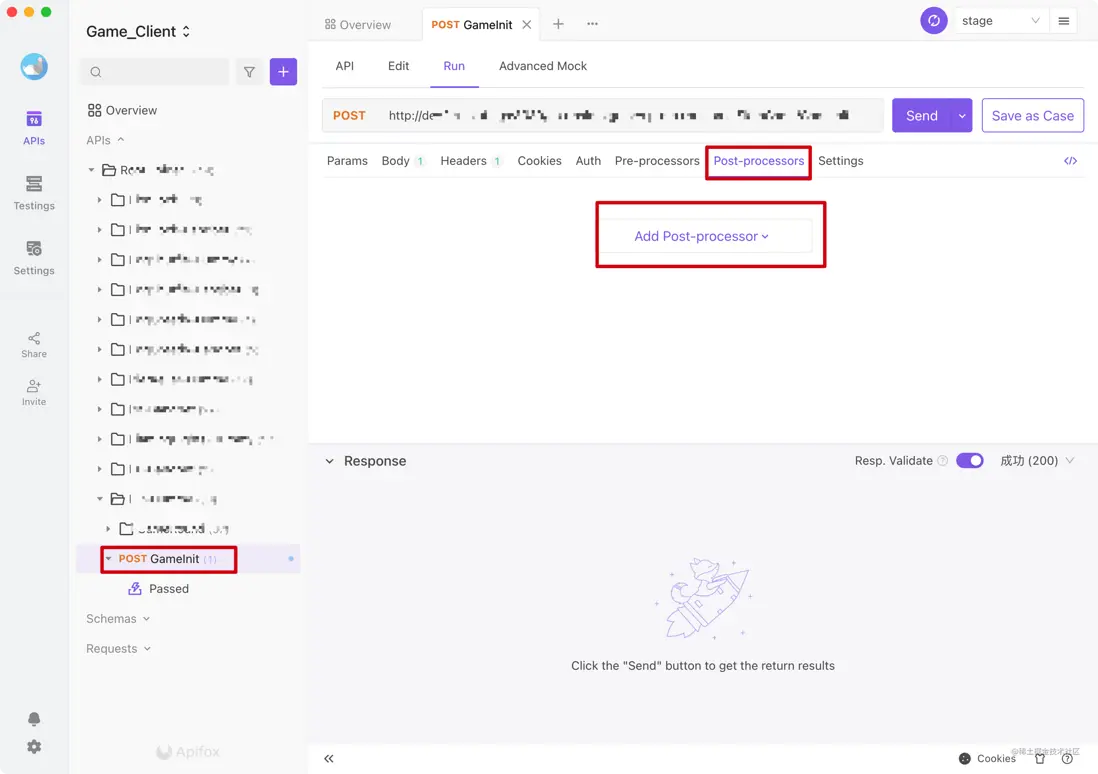Open the APIs section in sidebar
The width and height of the screenshot is (1098, 774).
click(34, 127)
